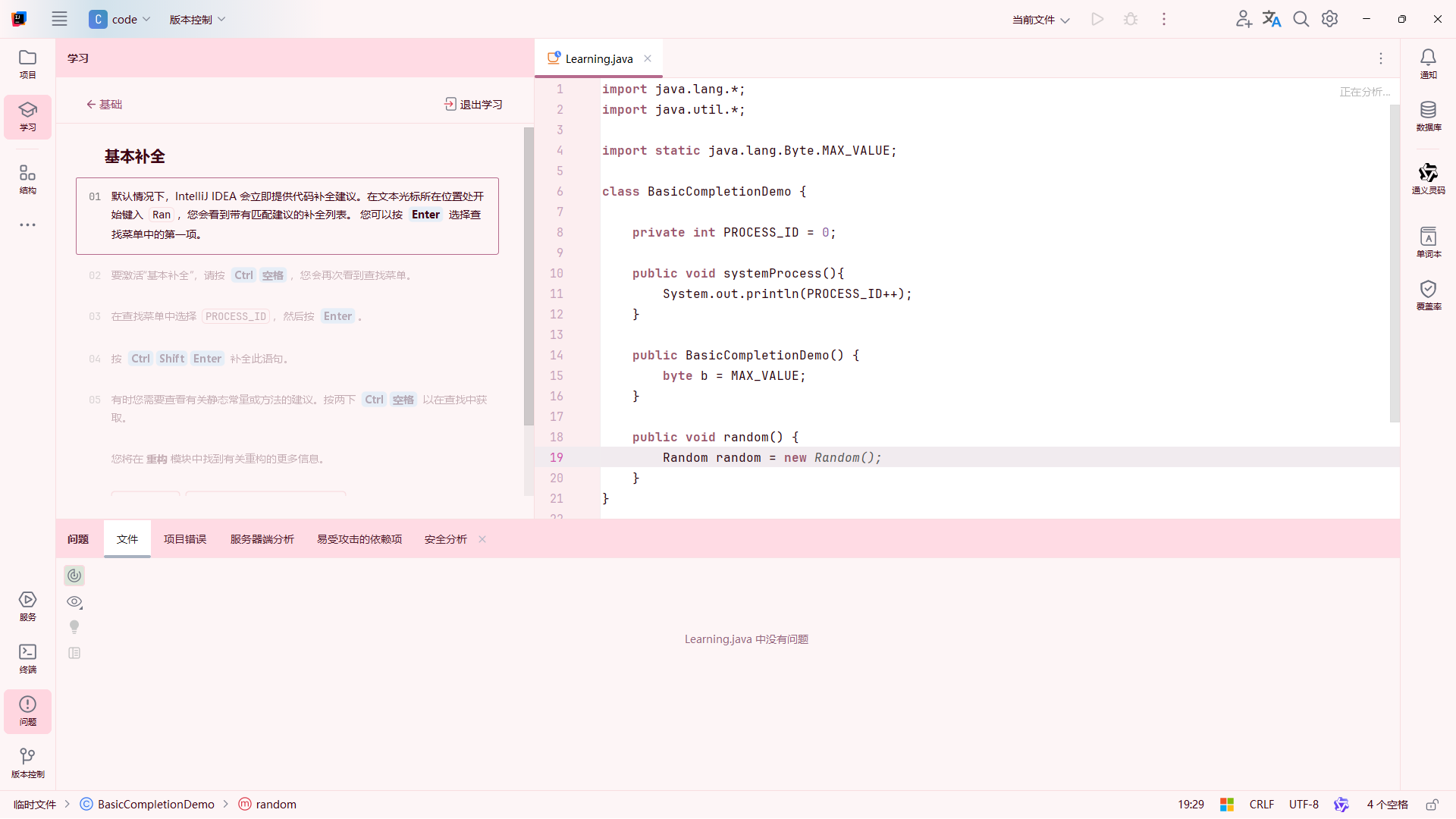Toggle the inspection highlighting button in Problems
Screen dimensions: 1456x819
point(74,576)
